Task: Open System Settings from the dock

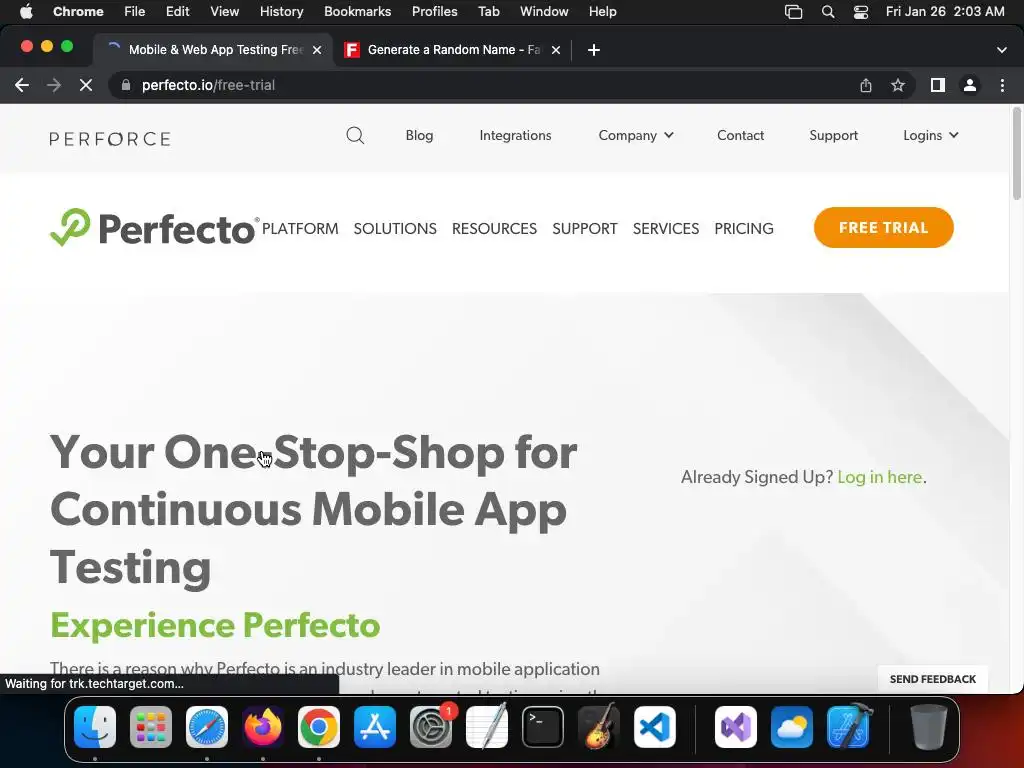Action: tap(431, 727)
